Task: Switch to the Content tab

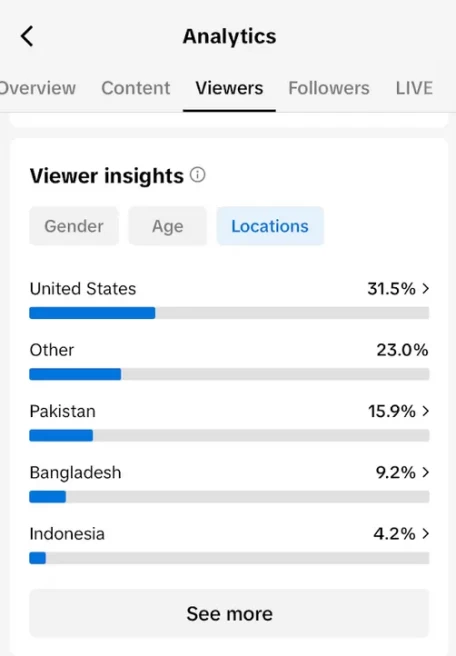Action: 136,88
